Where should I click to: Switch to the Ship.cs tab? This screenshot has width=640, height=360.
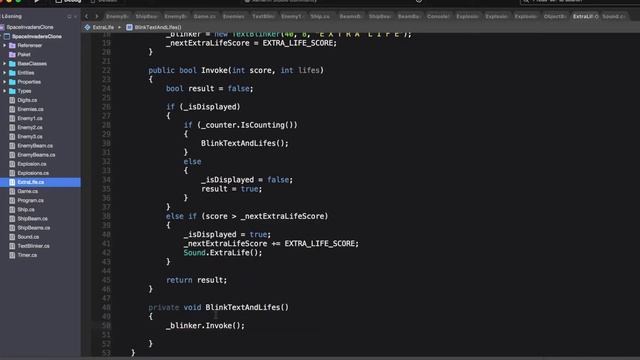320,16
